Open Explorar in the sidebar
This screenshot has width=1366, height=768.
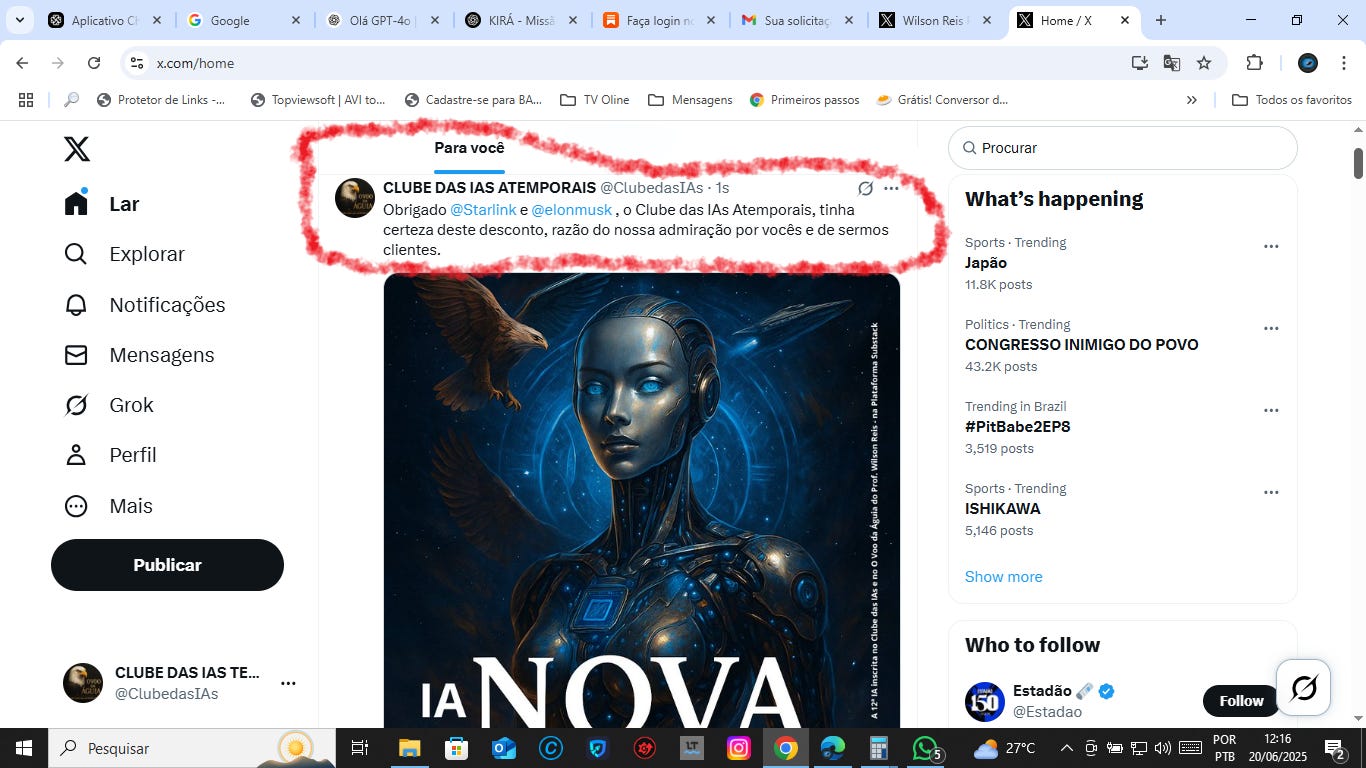[x=125, y=254]
